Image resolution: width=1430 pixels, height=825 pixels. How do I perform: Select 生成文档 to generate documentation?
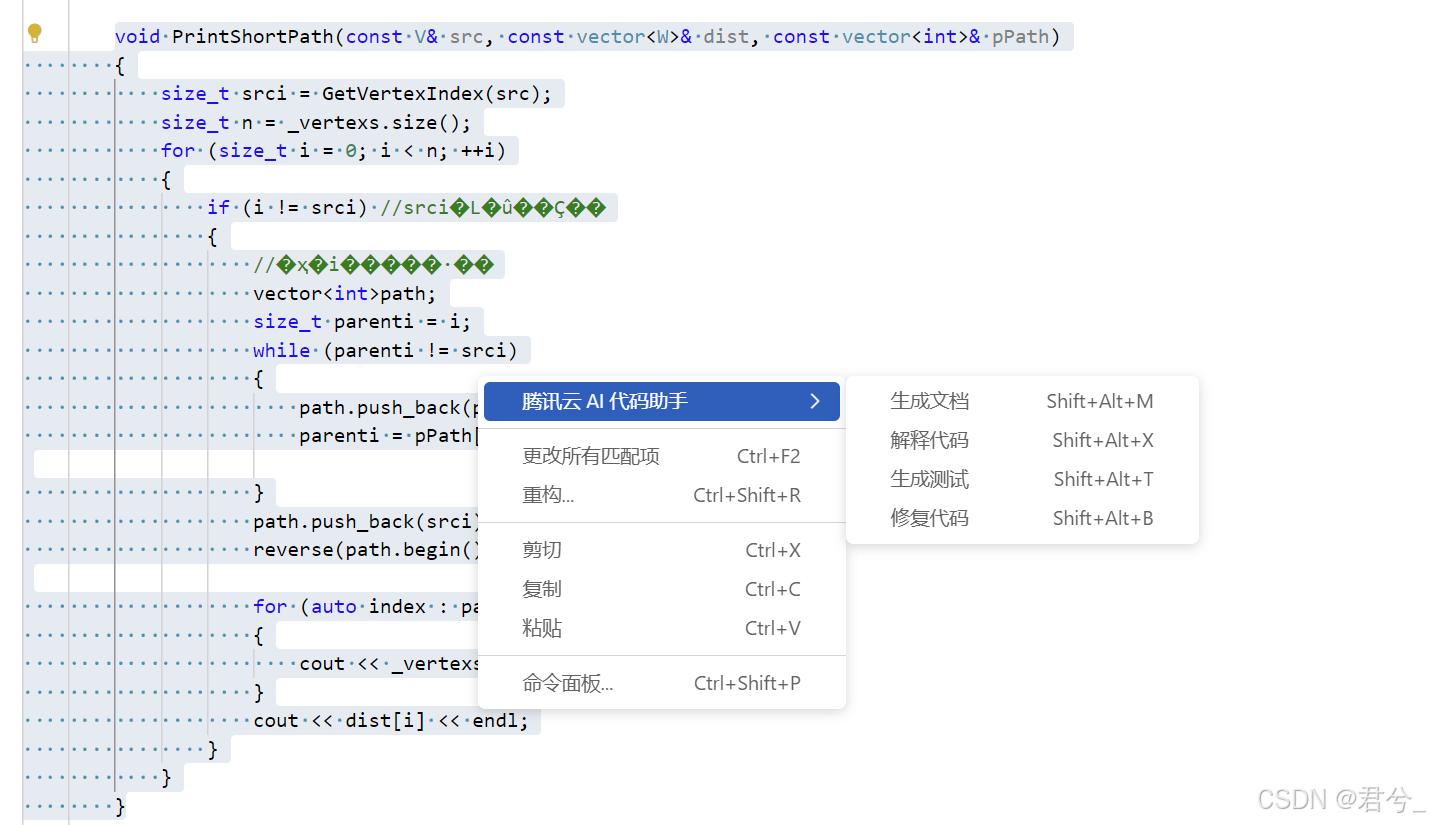(929, 400)
